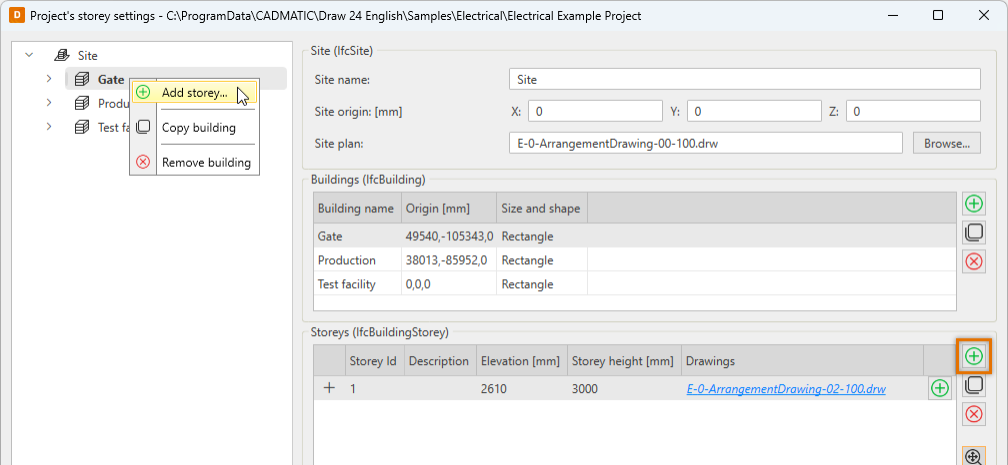Select Copy building in context menu
Screen dimensions: 1008x465
point(198,127)
